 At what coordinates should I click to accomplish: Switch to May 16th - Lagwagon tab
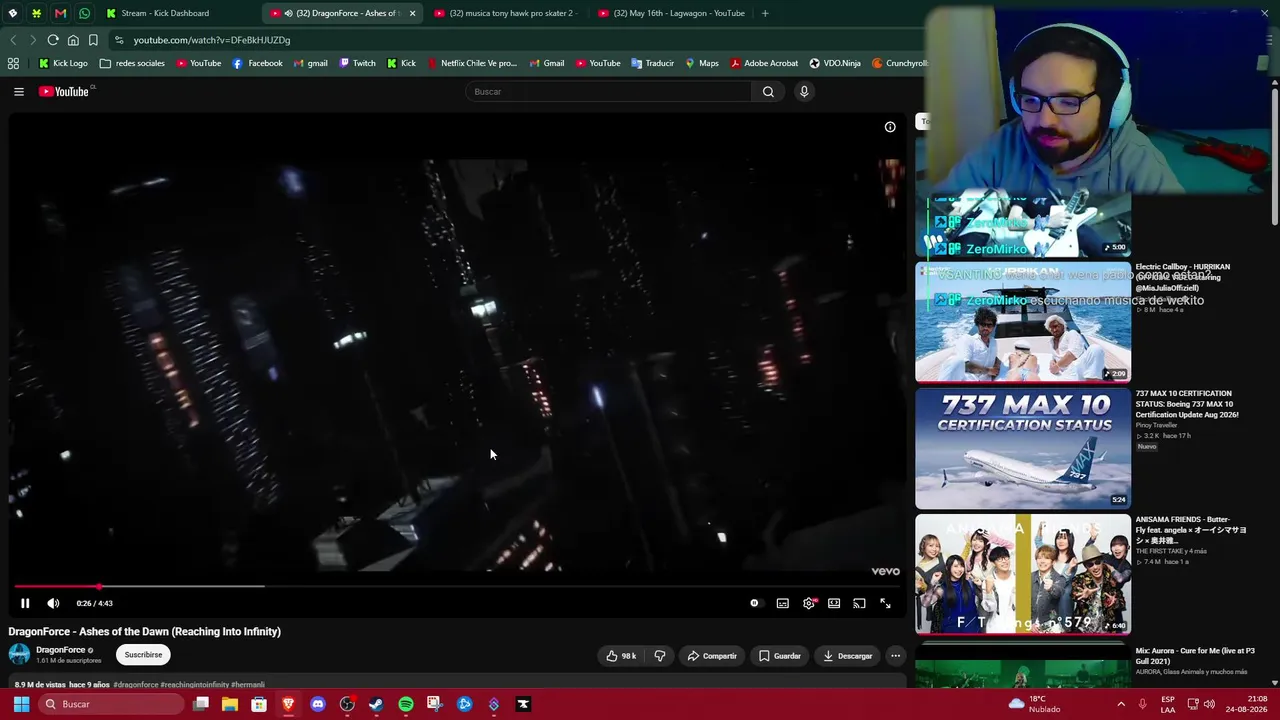(672, 13)
